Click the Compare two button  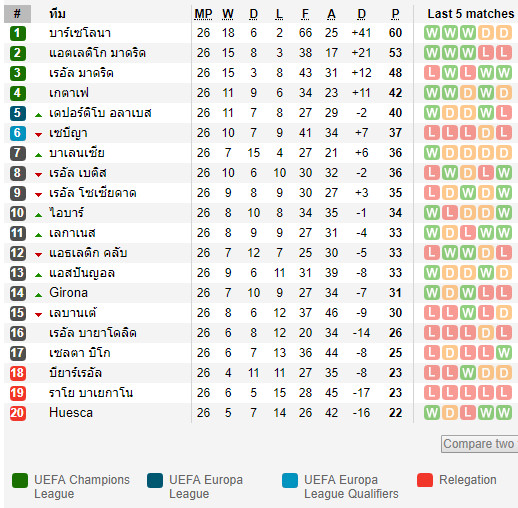[479, 444]
